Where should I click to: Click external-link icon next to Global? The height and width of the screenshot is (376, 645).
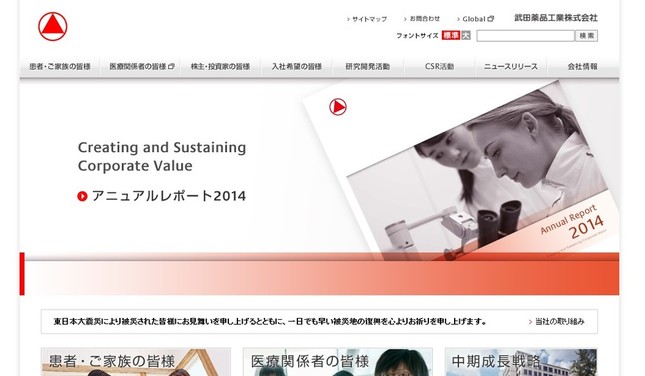point(491,19)
